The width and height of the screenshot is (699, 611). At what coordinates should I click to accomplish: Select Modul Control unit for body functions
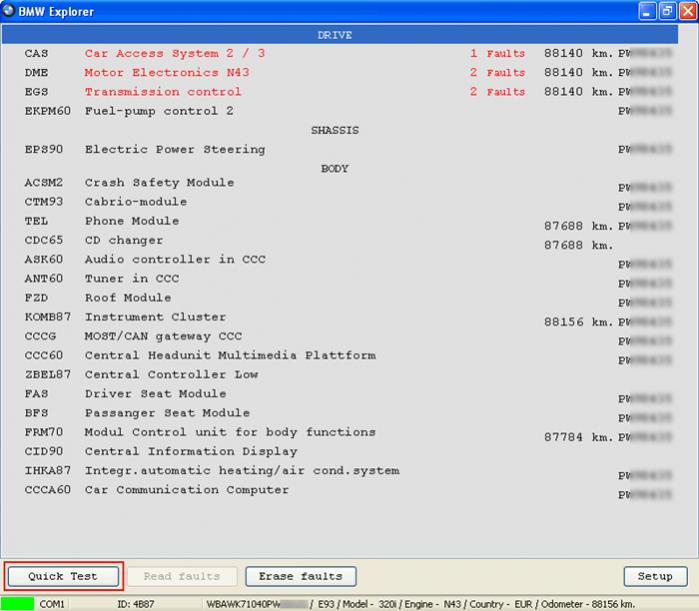coord(340,432)
